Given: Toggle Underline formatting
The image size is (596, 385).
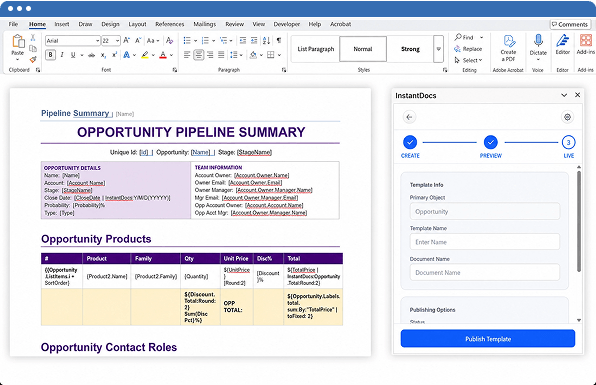Looking at the screenshot, I should 73,55.
